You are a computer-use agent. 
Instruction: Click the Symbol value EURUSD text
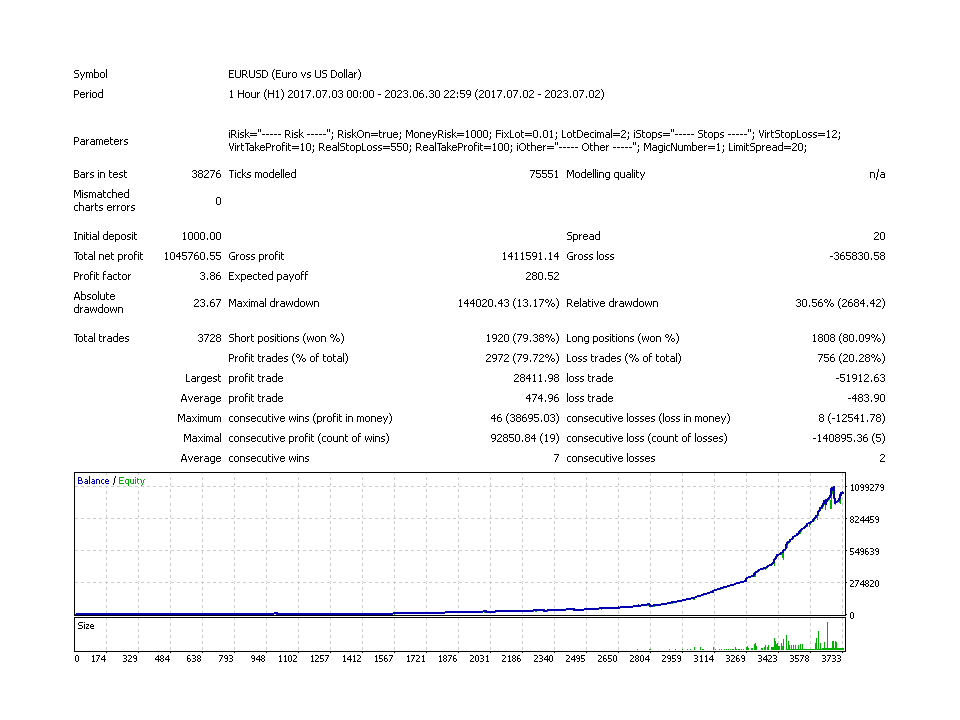pyautogui.click(x=294, y=74)
